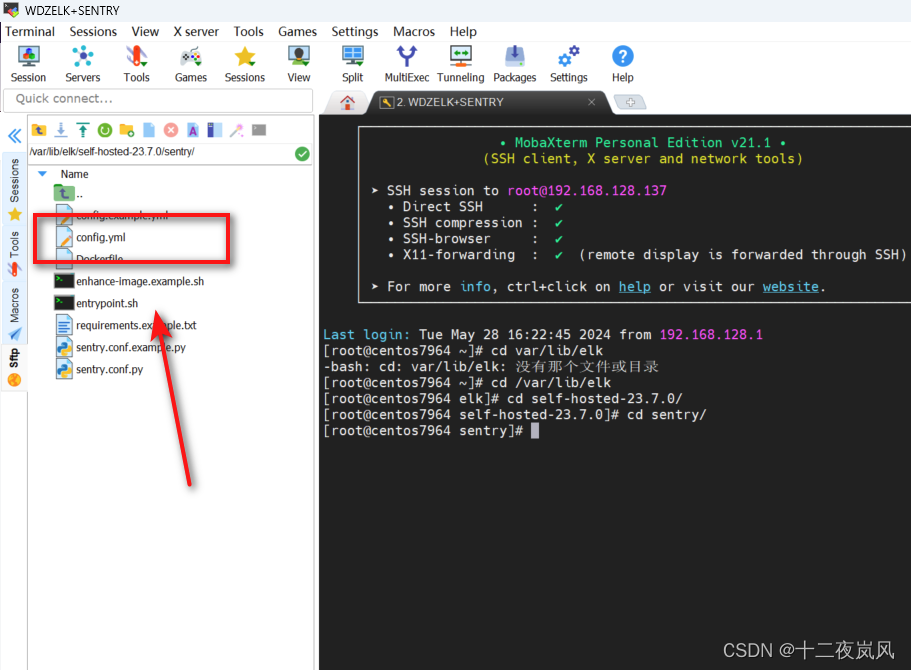
Task: Open the Macros side tab
Action: point(15,313)
